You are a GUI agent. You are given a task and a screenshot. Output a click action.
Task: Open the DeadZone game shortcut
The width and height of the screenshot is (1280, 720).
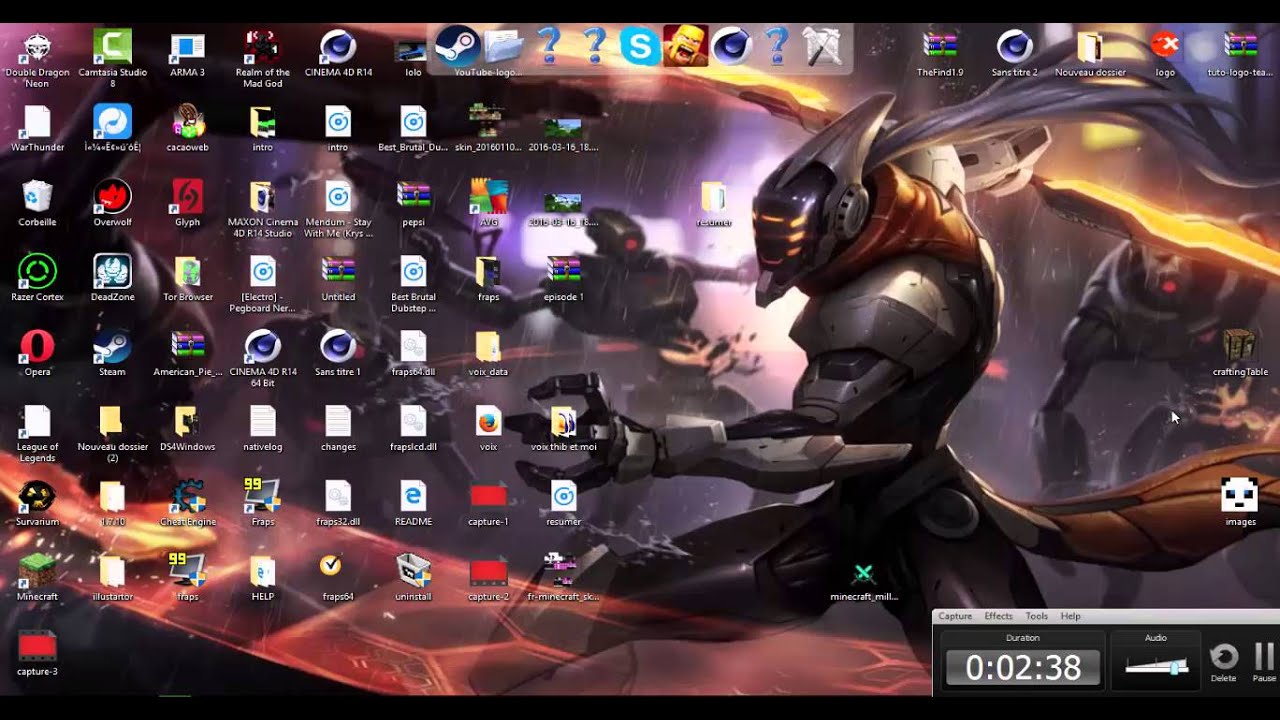tap(112, 272)
